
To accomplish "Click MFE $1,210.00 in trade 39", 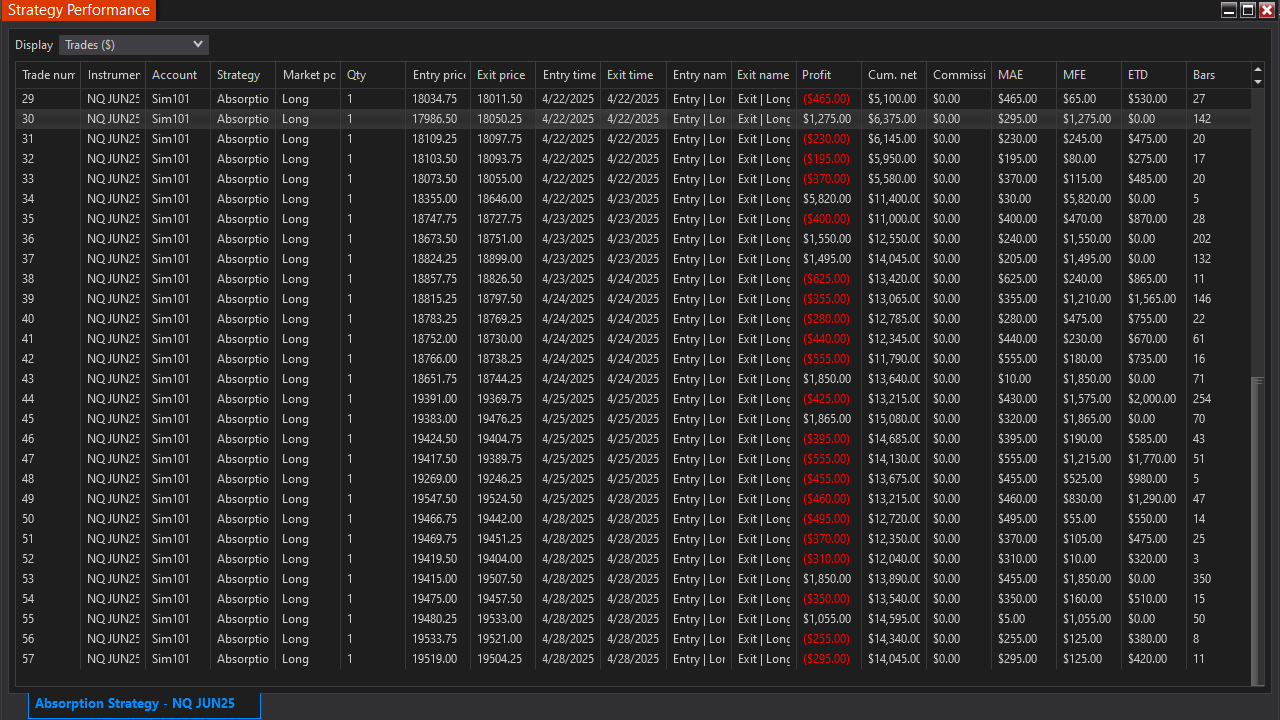I will coord(1088,299).
